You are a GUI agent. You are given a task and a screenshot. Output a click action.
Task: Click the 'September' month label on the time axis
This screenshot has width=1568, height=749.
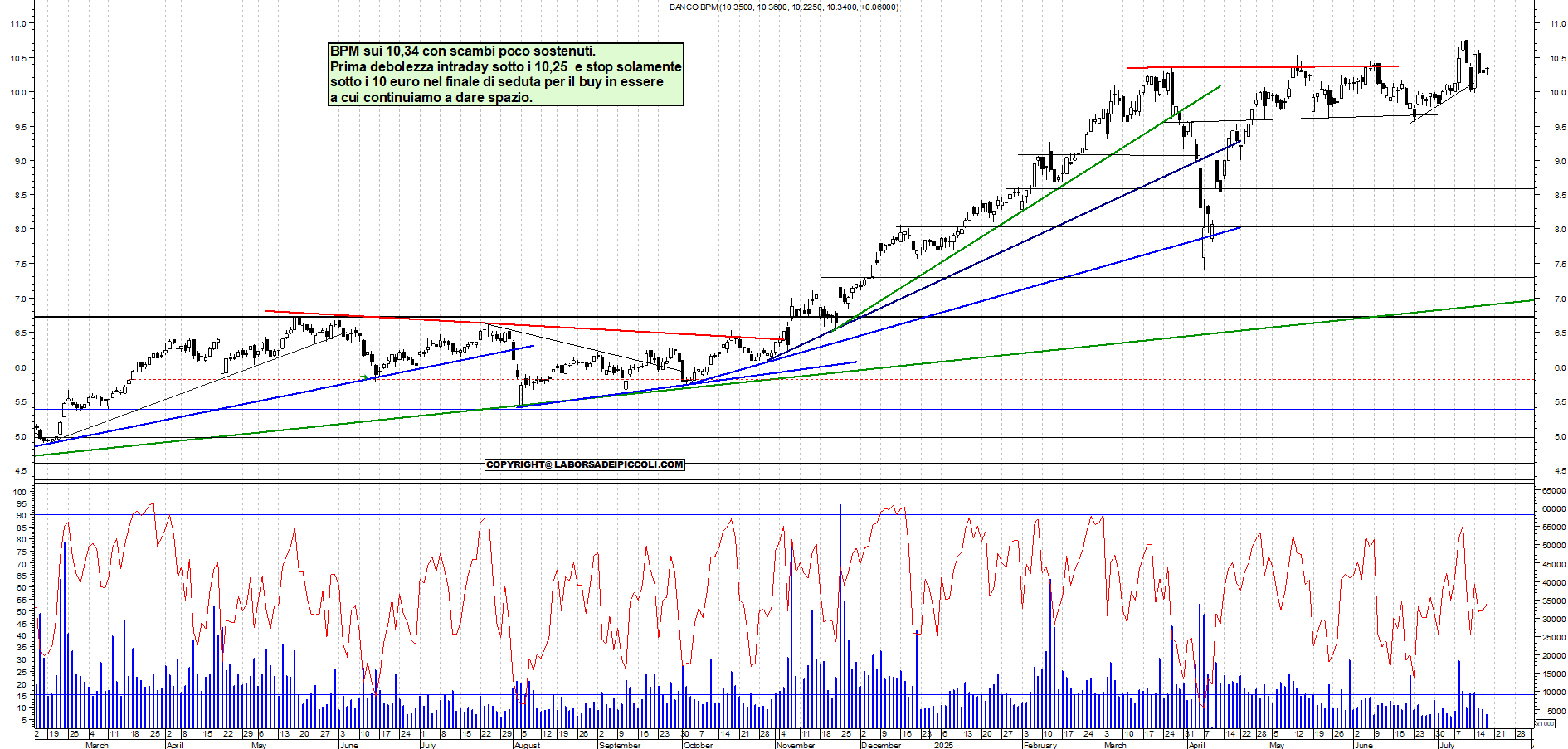pos(620,745)
